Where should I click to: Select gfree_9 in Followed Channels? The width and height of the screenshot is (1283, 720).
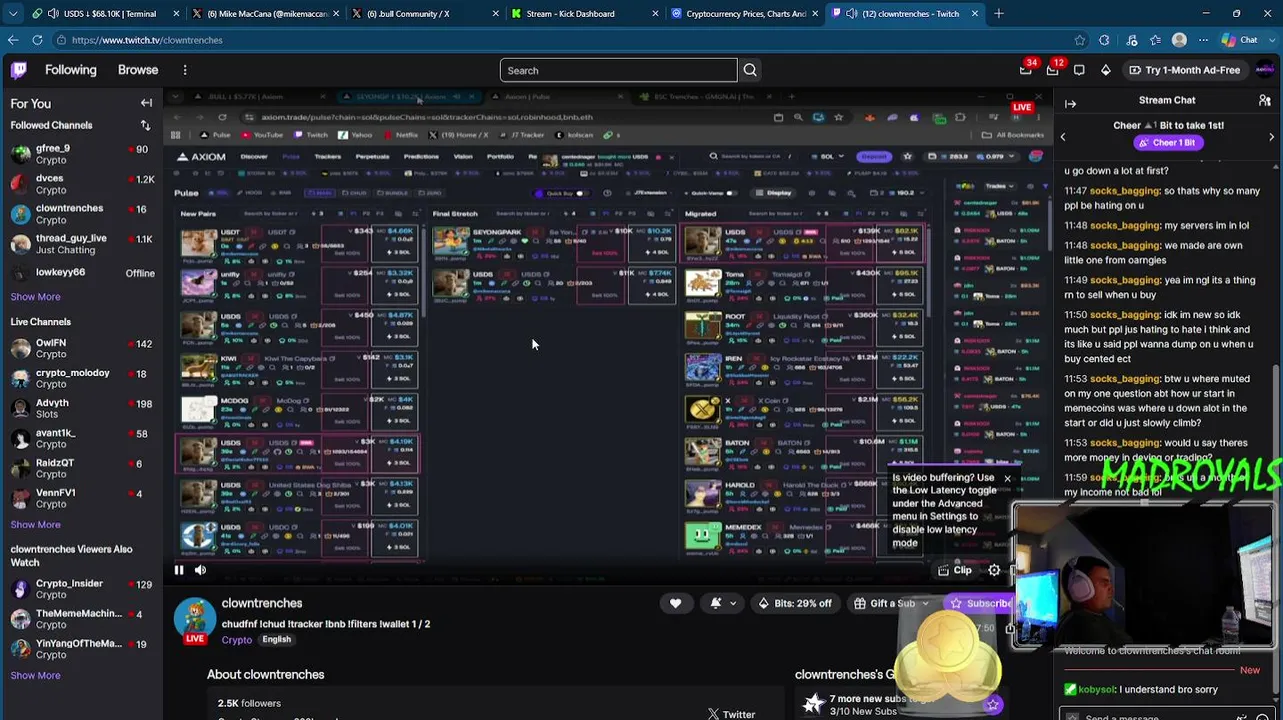[82, 154]
